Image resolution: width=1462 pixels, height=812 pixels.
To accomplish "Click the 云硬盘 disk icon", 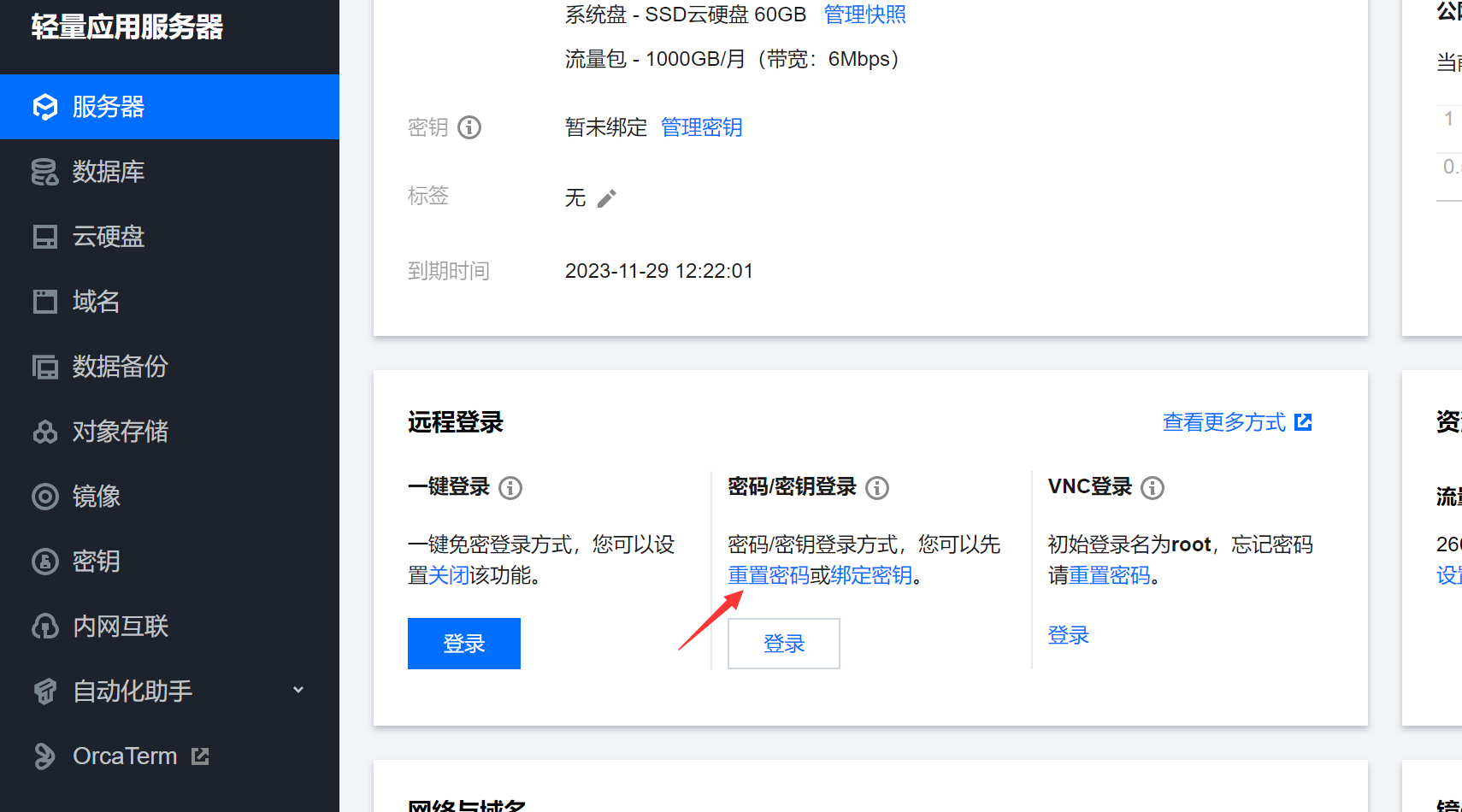I will (x=45, y=237).
